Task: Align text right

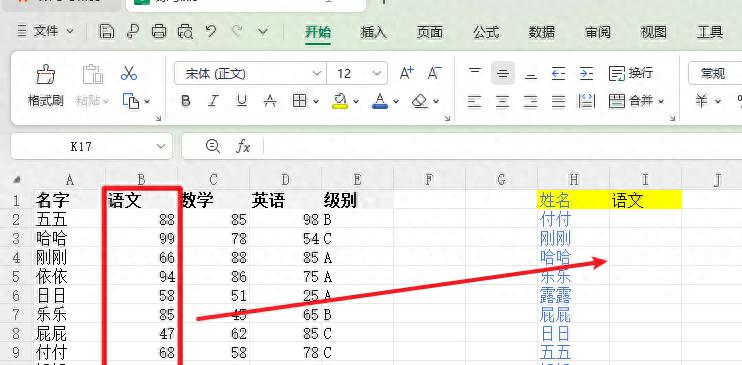Action: [x=531, y=101]
